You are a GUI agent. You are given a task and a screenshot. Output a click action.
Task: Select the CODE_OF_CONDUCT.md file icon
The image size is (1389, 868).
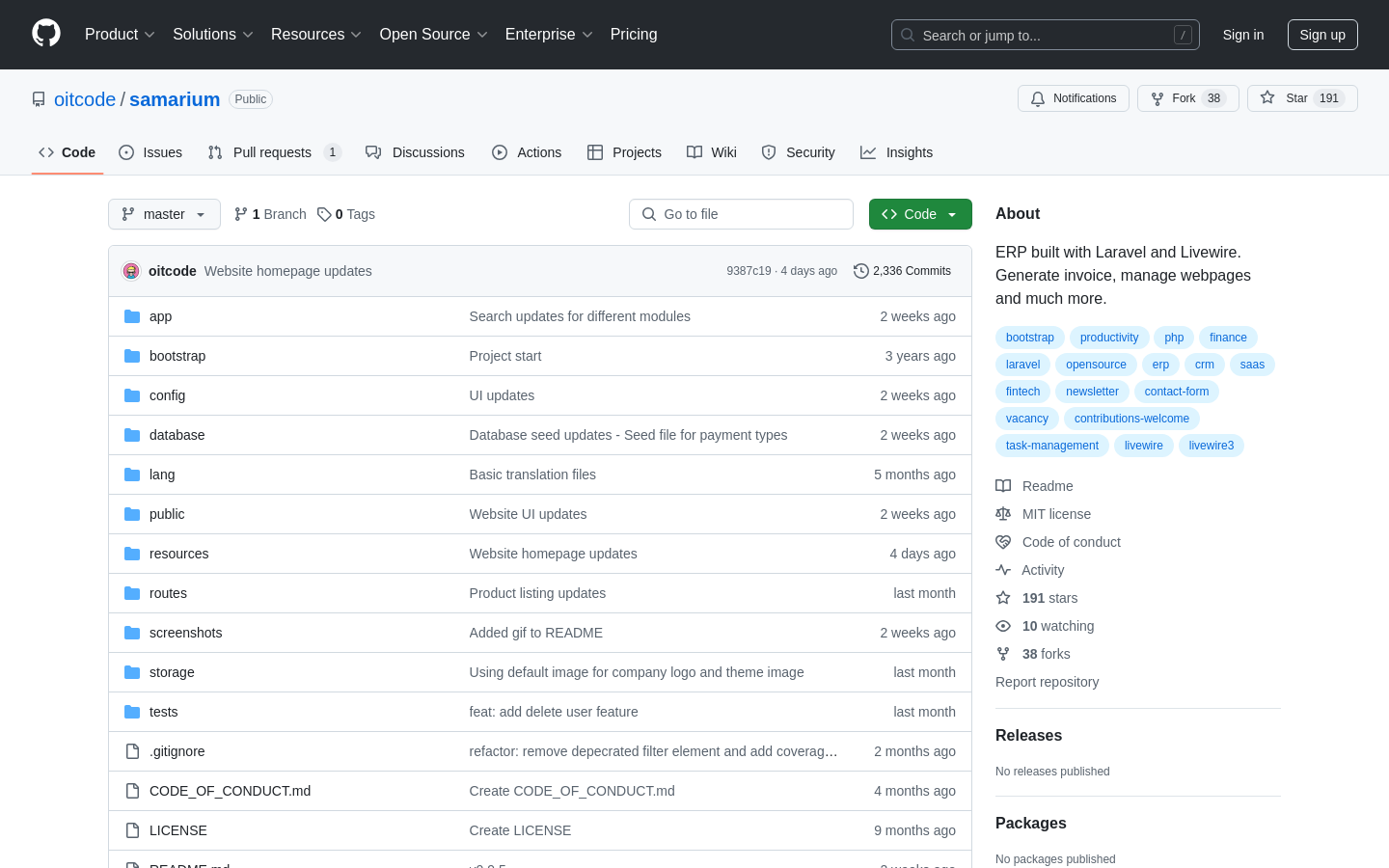132,791
